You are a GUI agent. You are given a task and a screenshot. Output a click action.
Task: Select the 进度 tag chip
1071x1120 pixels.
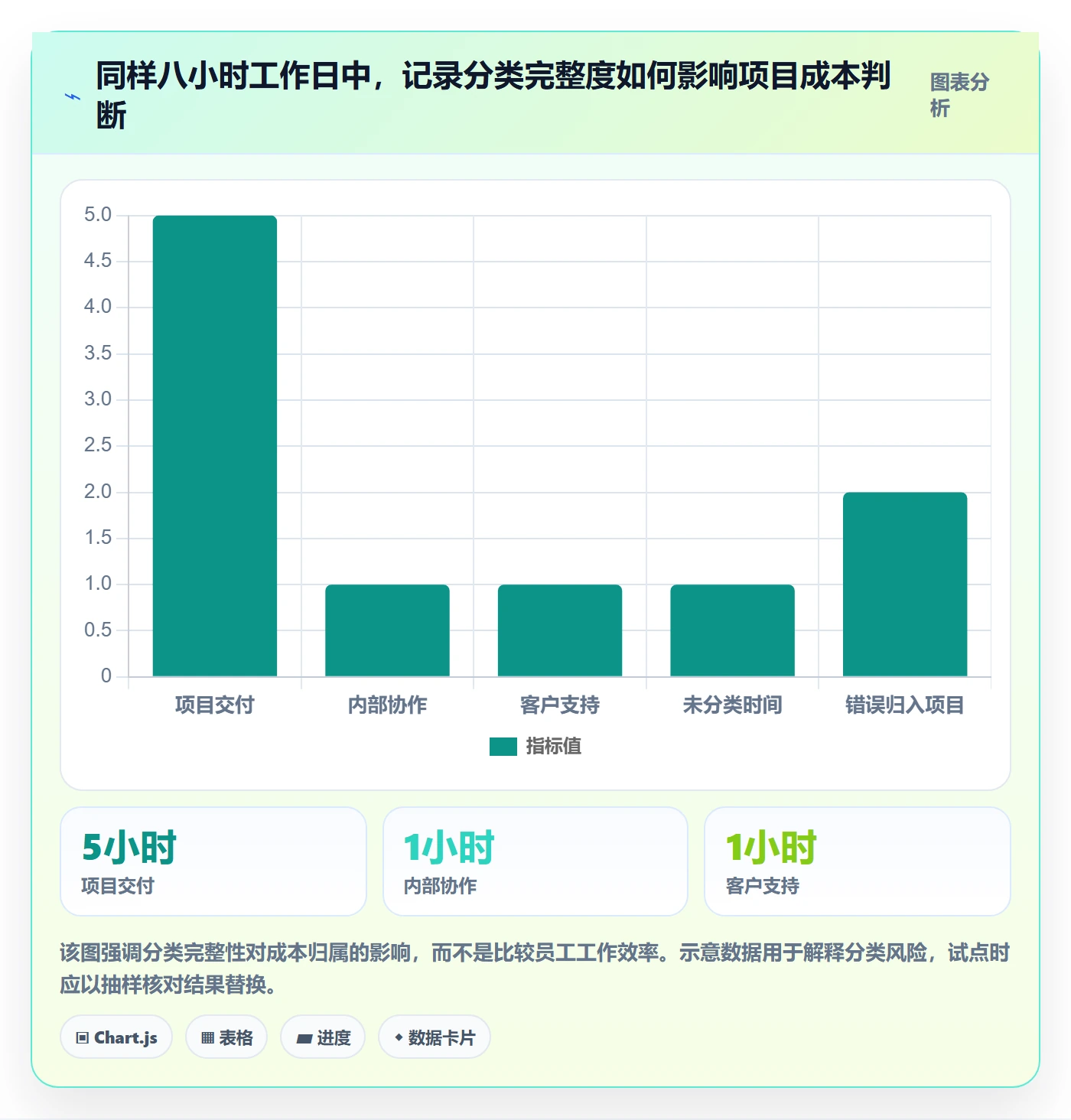323,1037
